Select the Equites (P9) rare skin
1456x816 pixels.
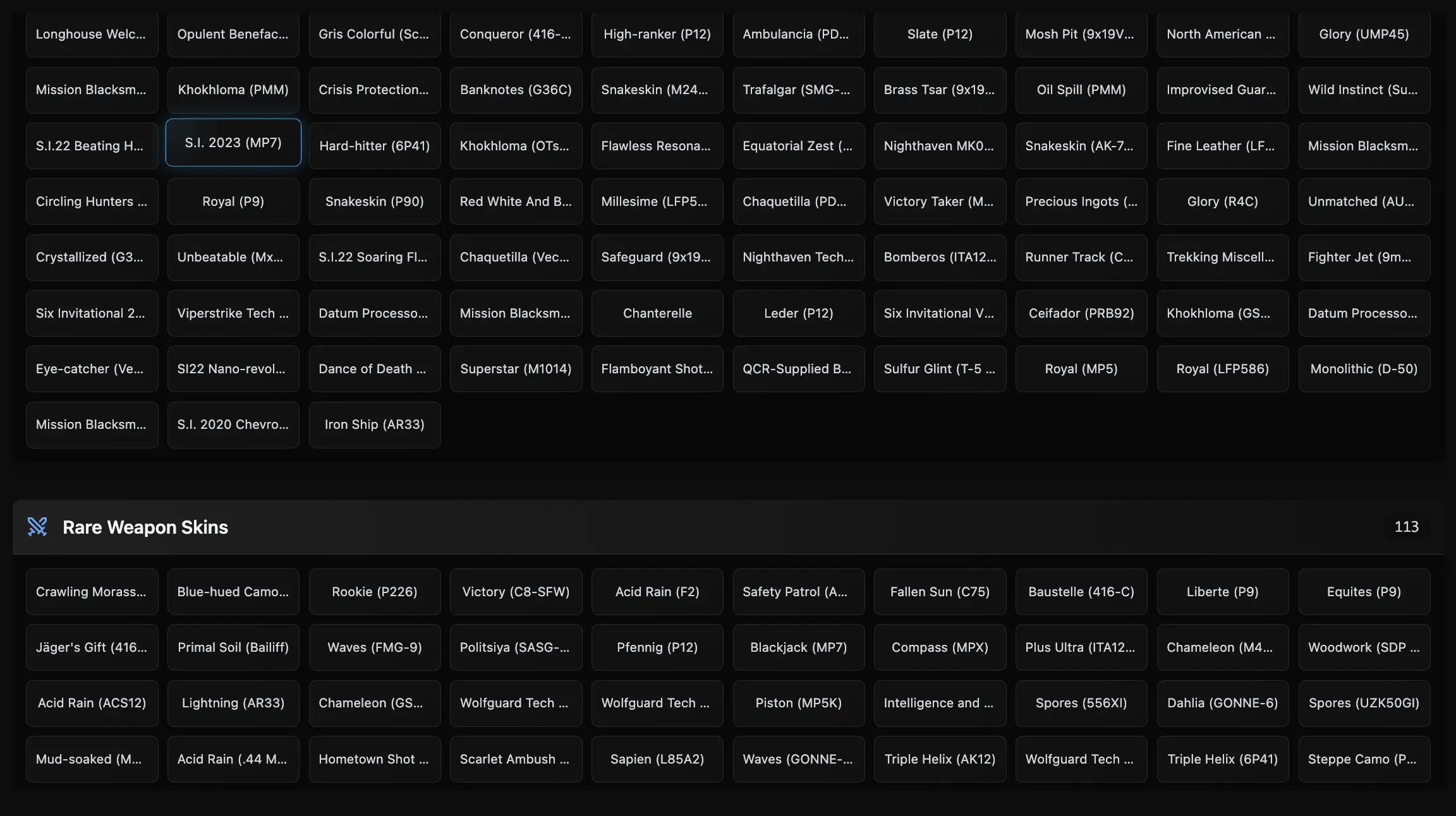(1364, 592)
